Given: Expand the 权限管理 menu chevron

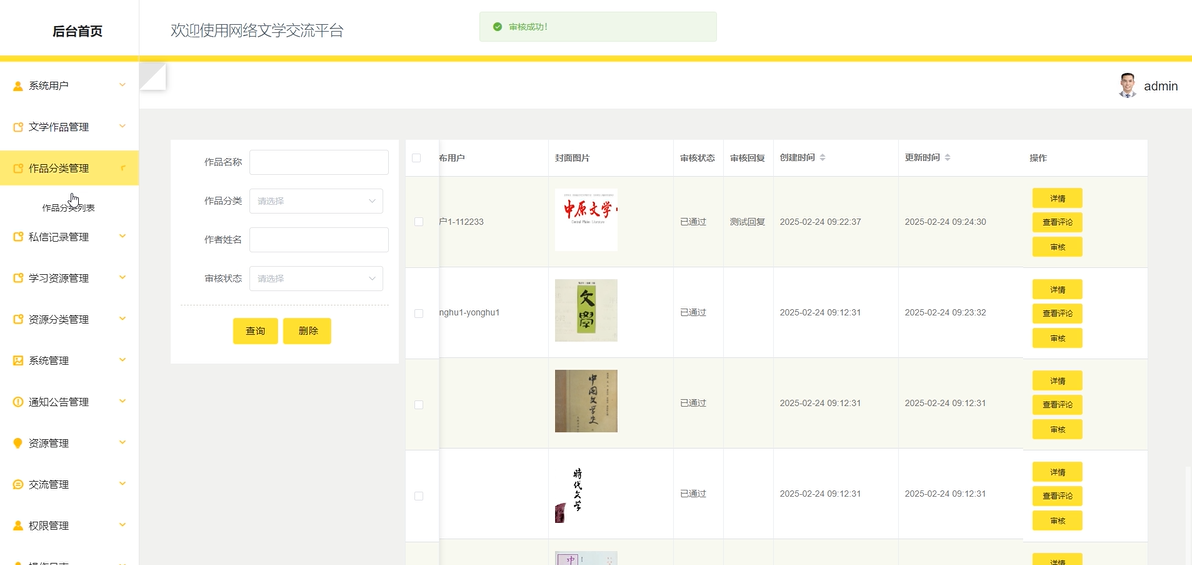Looking at the screenshot, I should click(122, 525).
